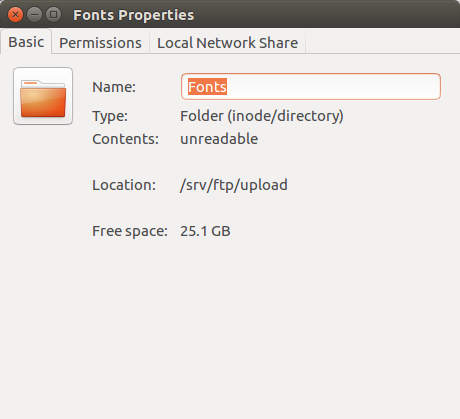This screenshot has height=419, width=460.
Task: Click the Name: label
Action: (114, 87)
